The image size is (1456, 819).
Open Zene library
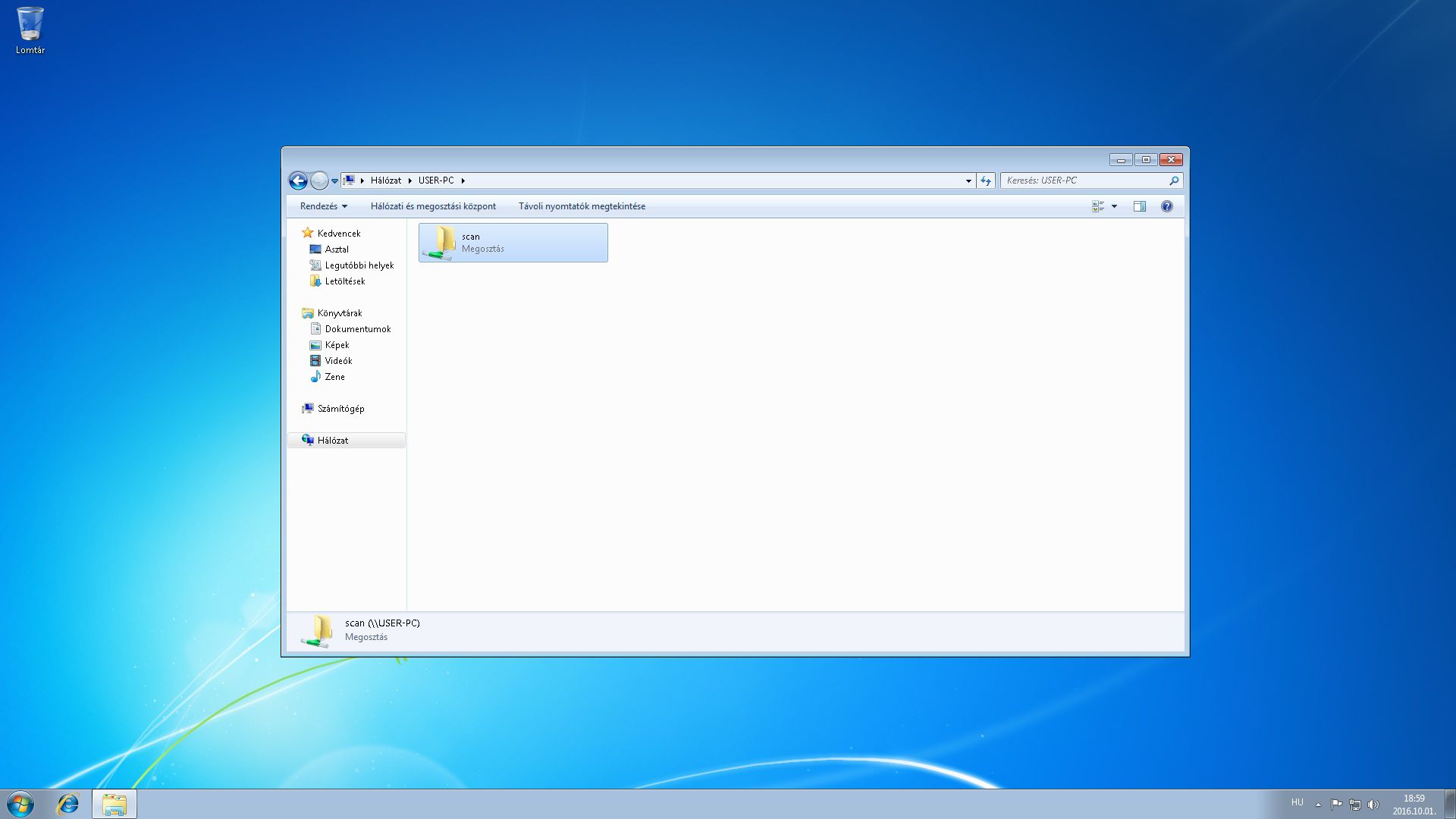coord(334,377)
